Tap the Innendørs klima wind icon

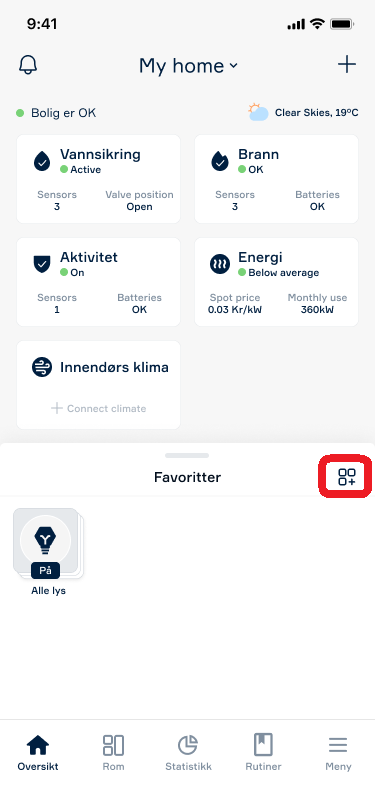(42, 367)
